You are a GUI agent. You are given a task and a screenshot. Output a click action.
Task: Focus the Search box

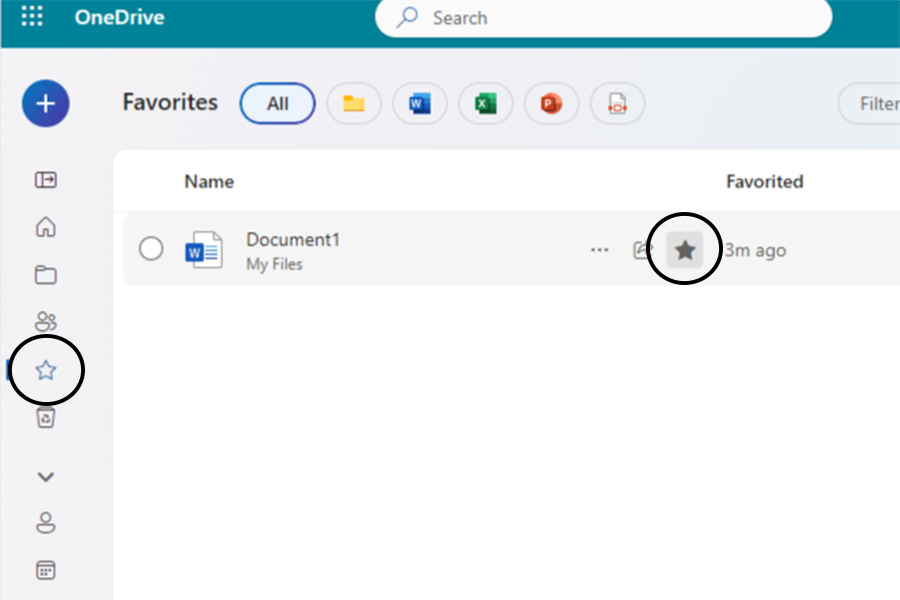[603, 18]
